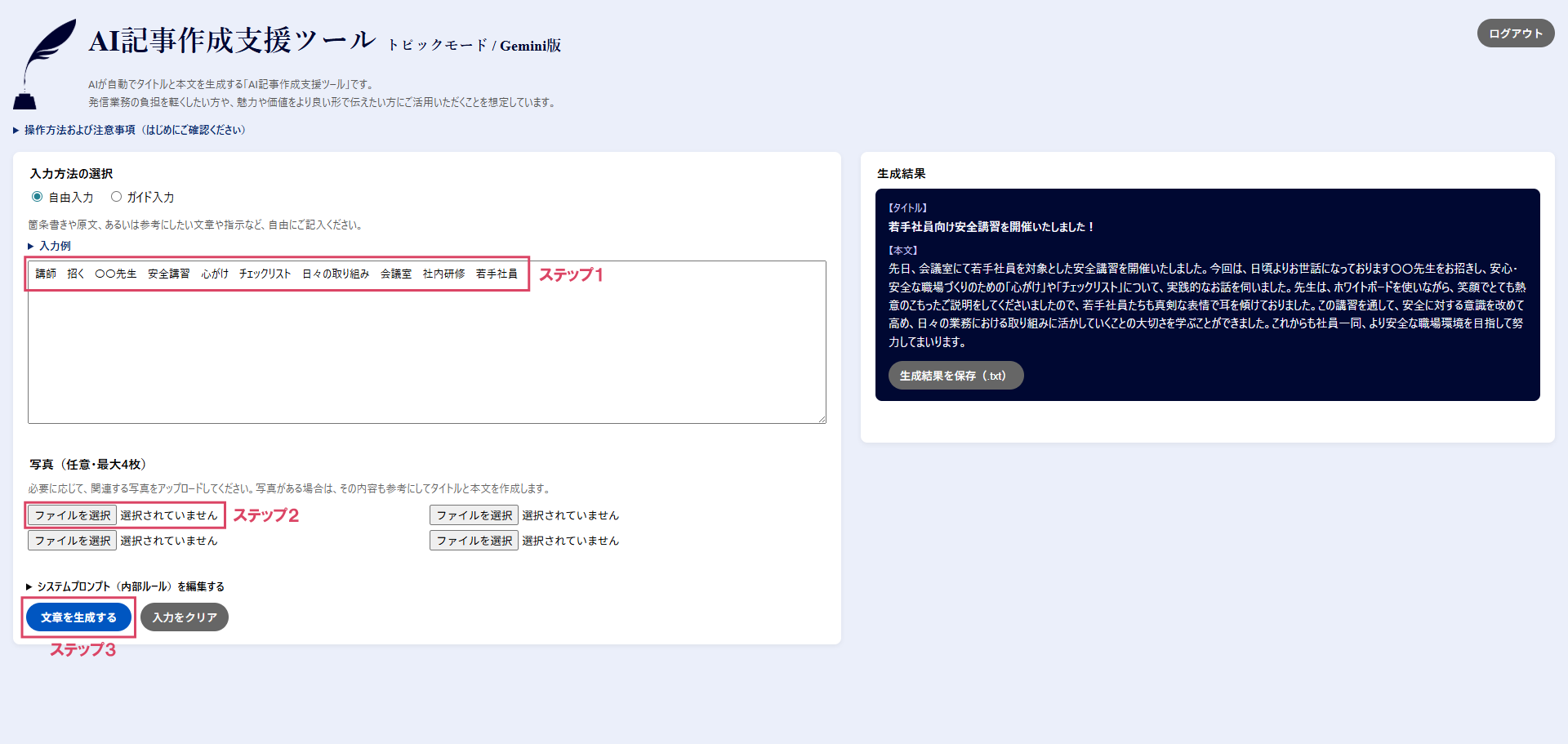
Task: Click the generated title text in results
Action: [991, 227]
